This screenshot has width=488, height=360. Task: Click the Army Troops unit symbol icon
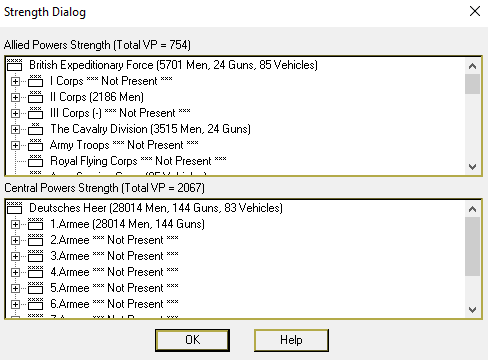[x=35, y=145]
